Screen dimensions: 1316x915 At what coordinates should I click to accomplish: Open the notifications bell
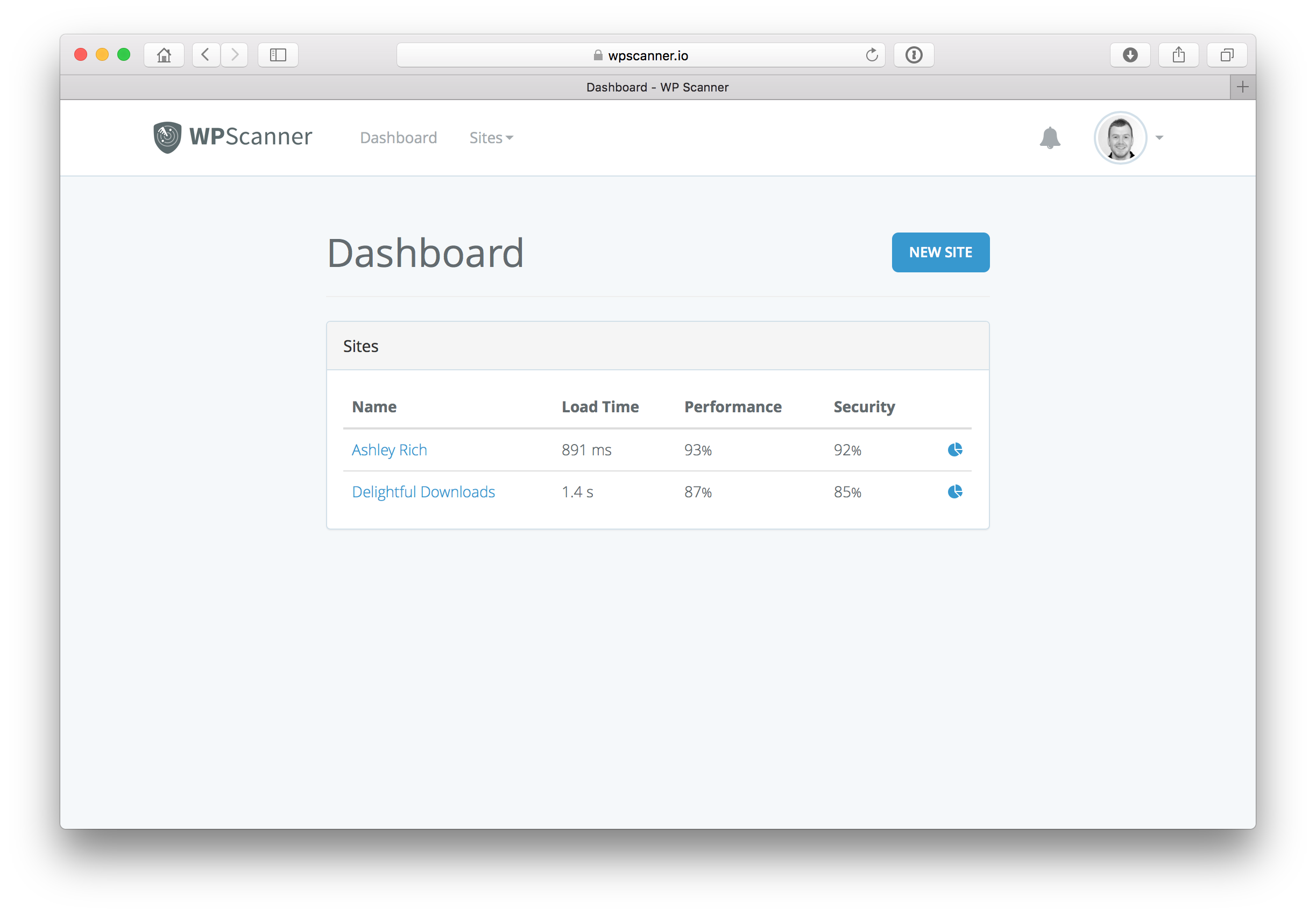point(1050,138)
